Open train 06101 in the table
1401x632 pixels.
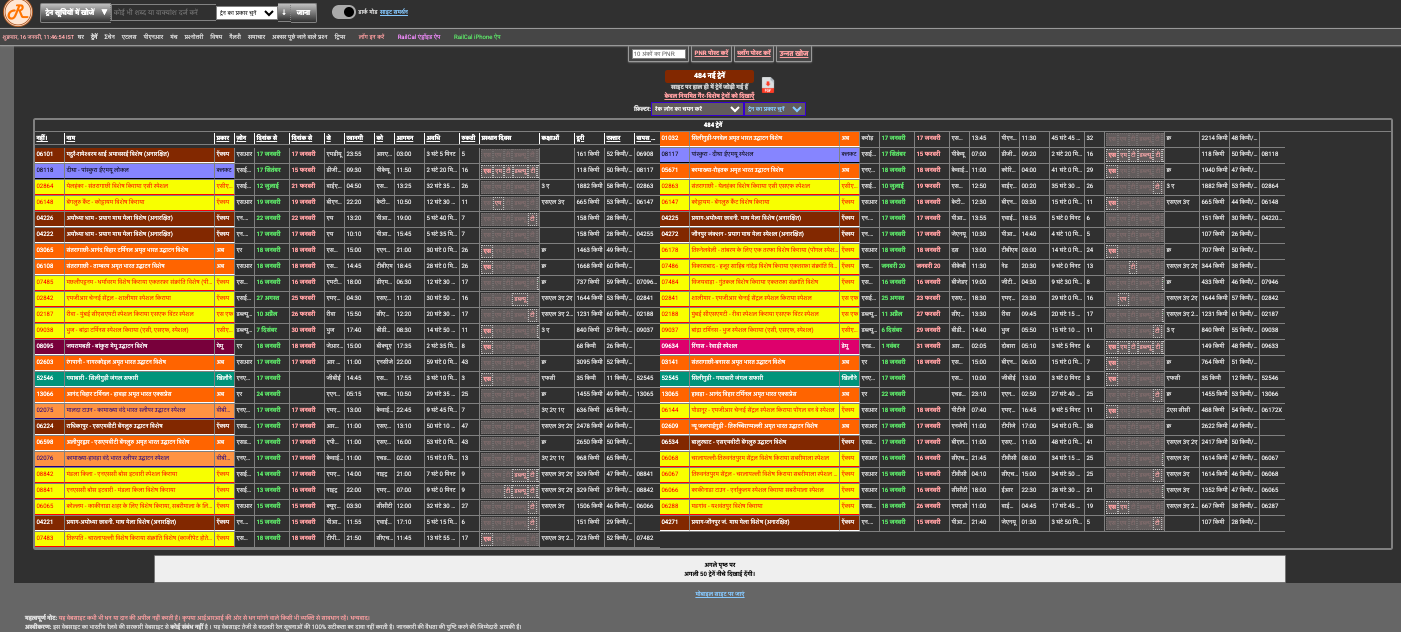click(45, 154)
